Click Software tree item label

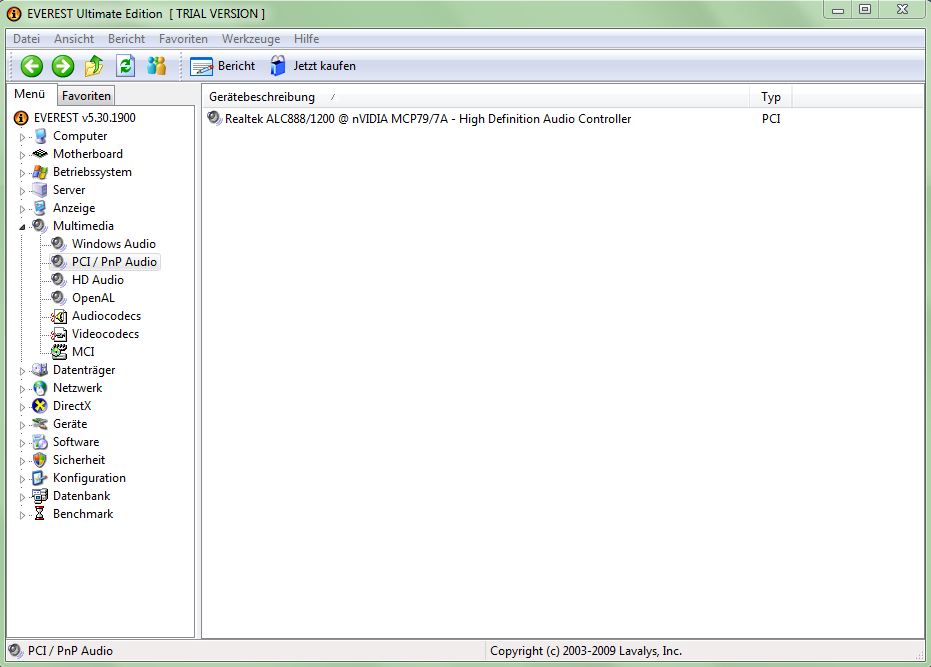(x=76, y=442)
